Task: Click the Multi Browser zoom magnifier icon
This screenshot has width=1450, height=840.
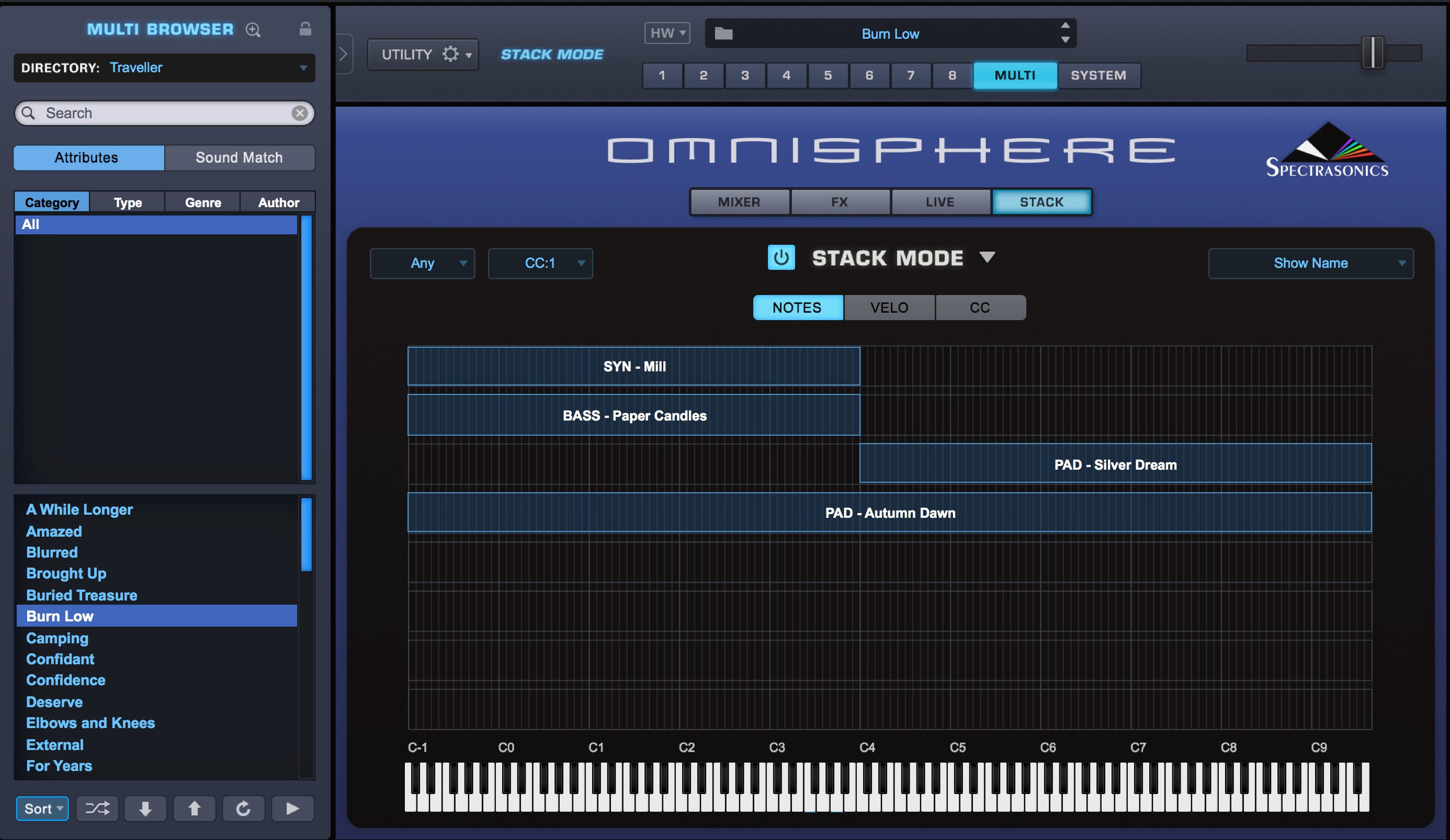Action: [253, 29]
